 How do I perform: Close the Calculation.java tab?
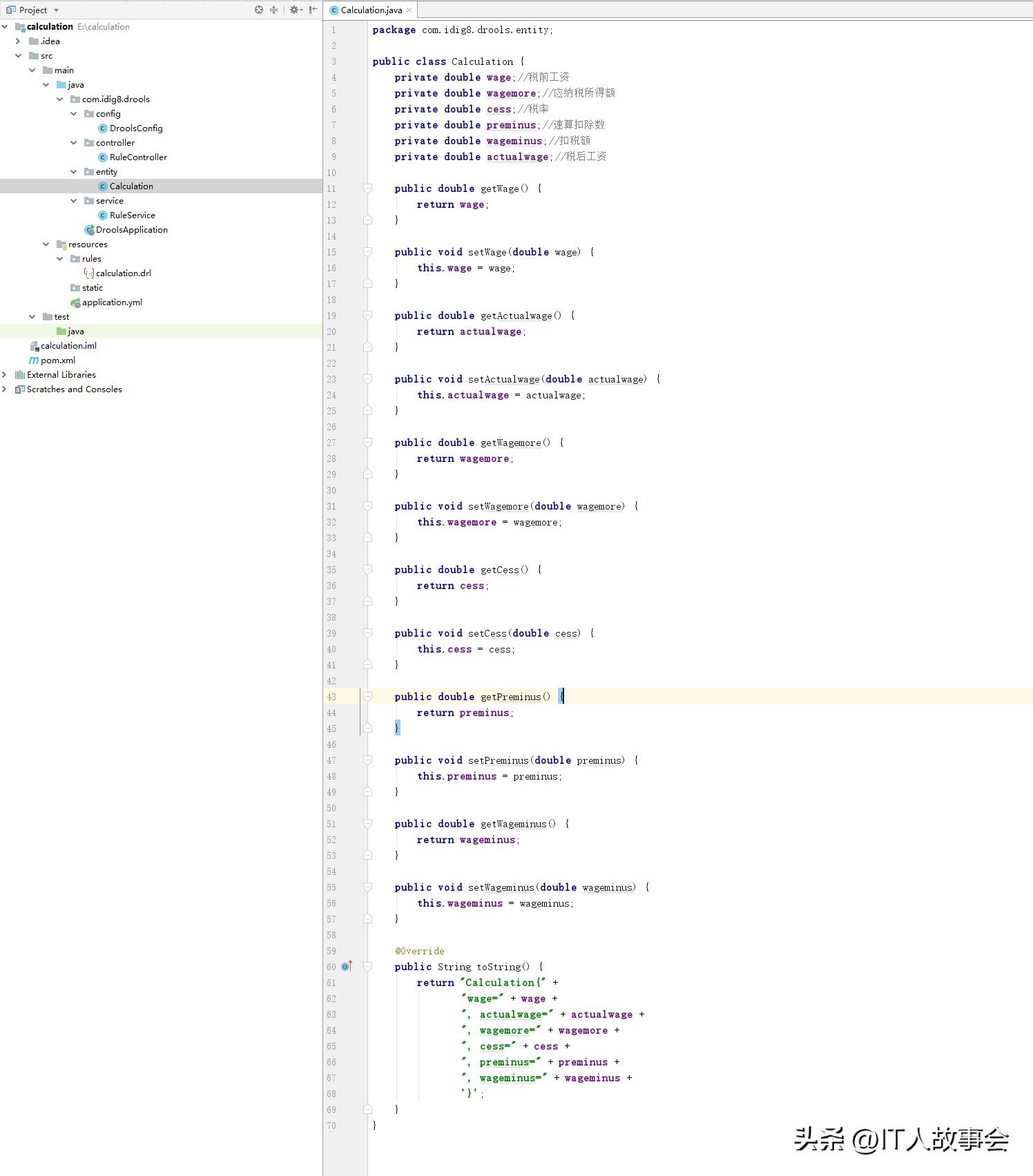409,10
